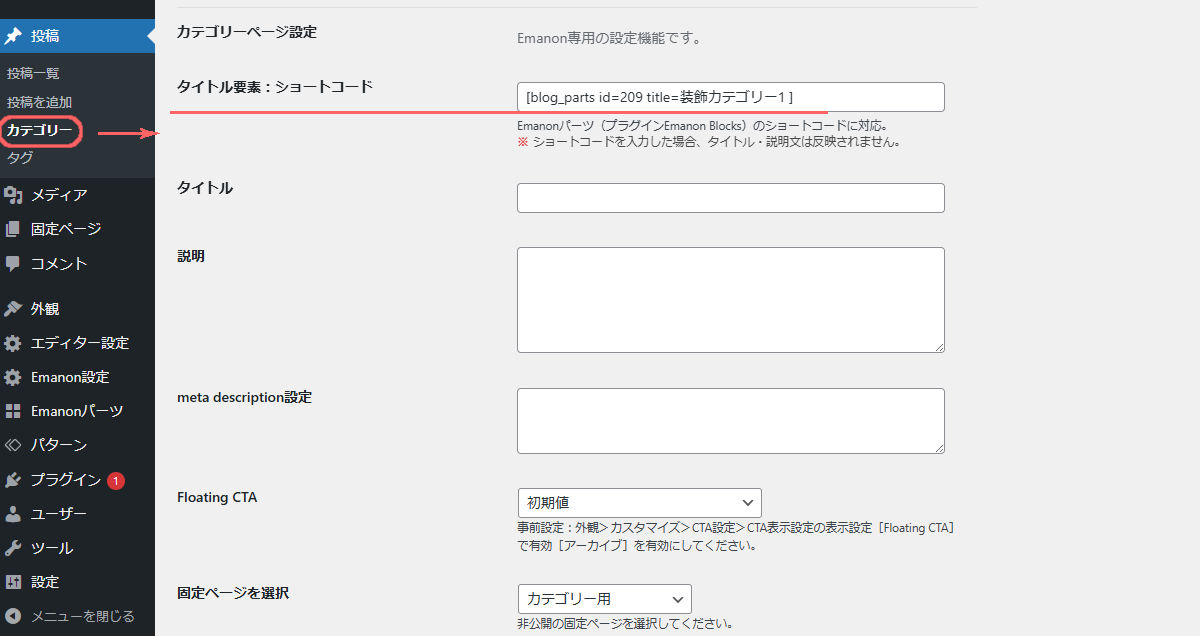Click the Appearance paintbrush icon
This screenshot has height=636, width=1200.
[13, 309]
